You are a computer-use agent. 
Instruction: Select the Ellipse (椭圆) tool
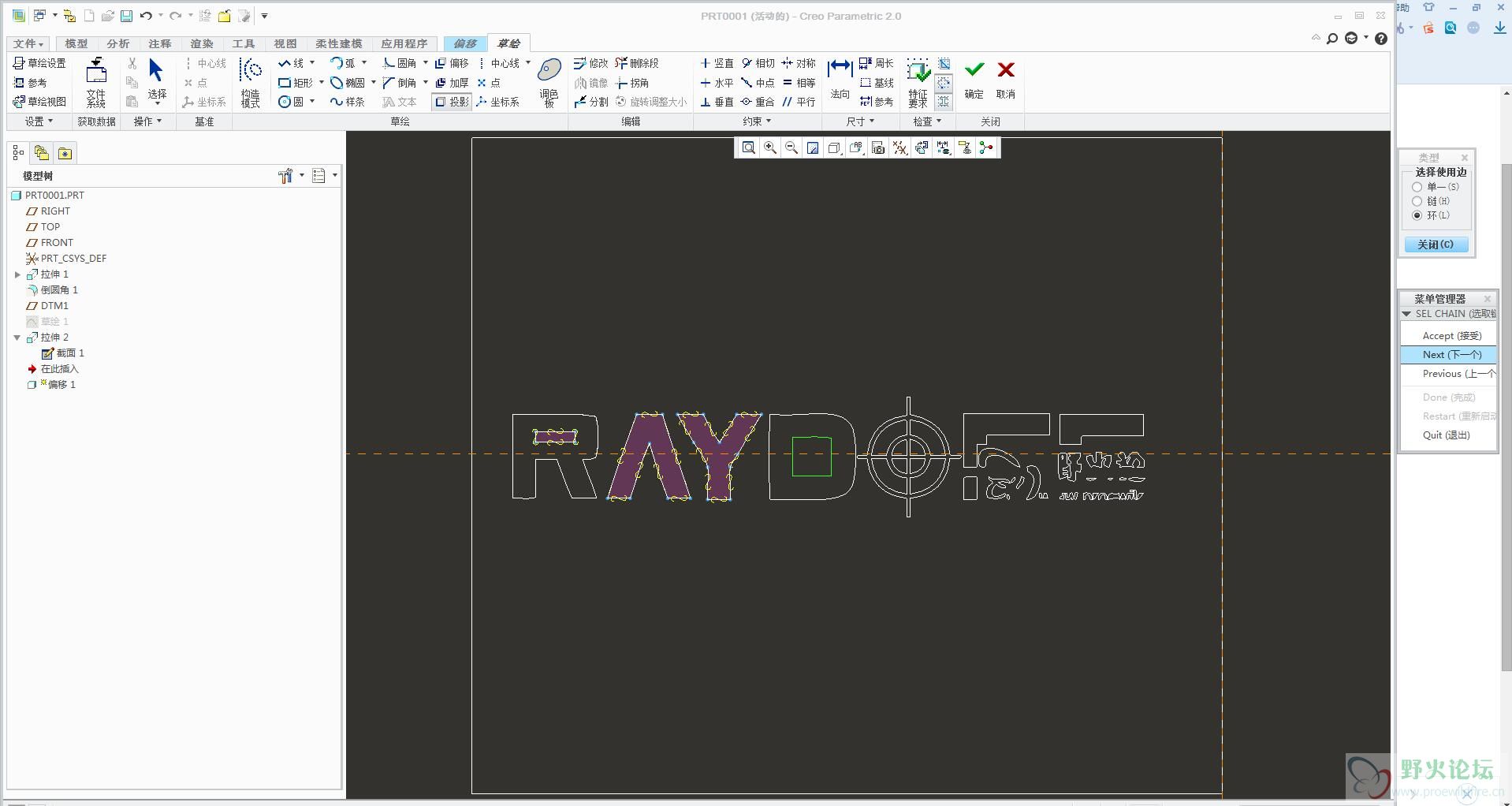pos(348,83)
